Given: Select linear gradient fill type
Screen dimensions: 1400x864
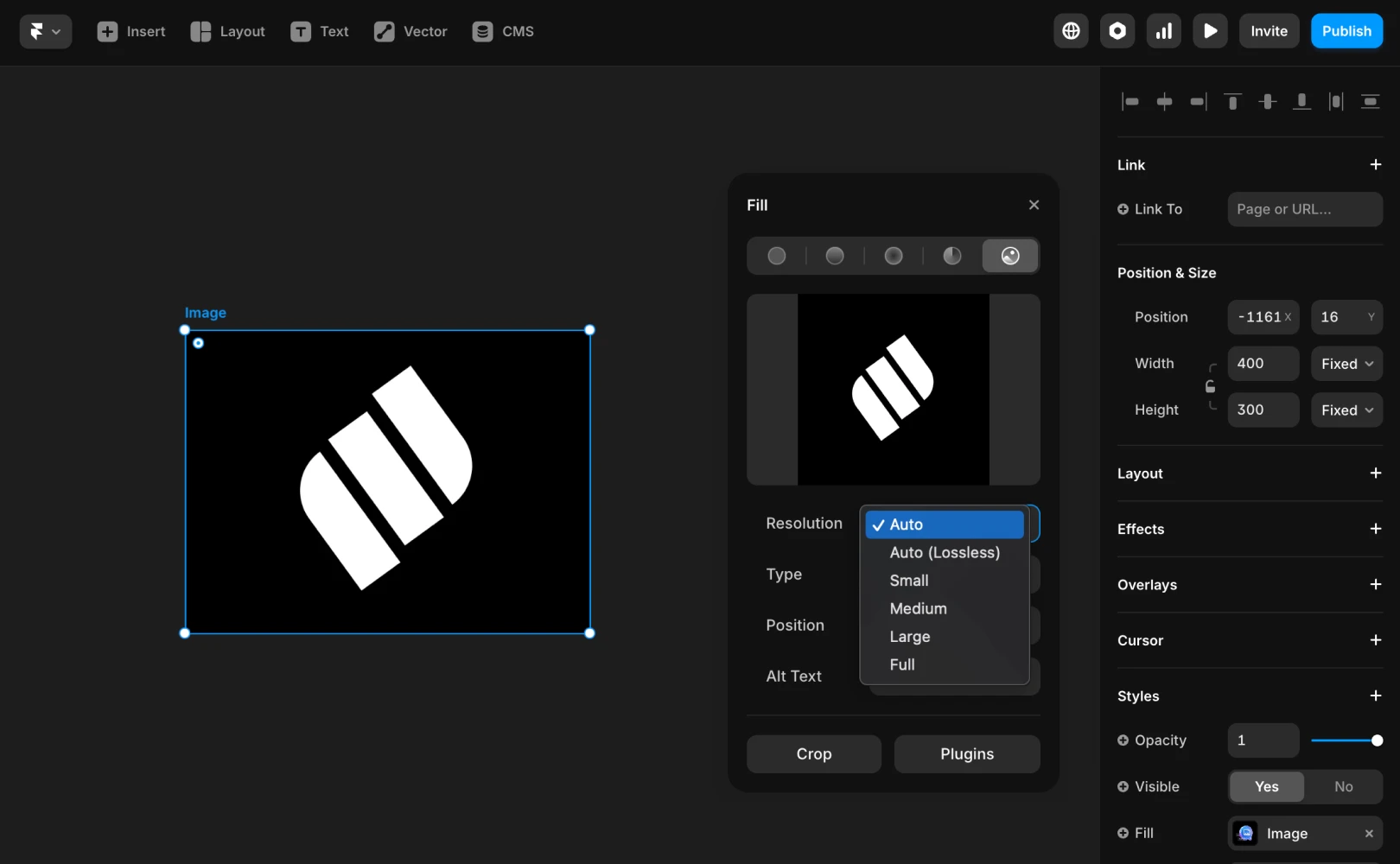Looking at the screenshot, I should coord(835,256).
